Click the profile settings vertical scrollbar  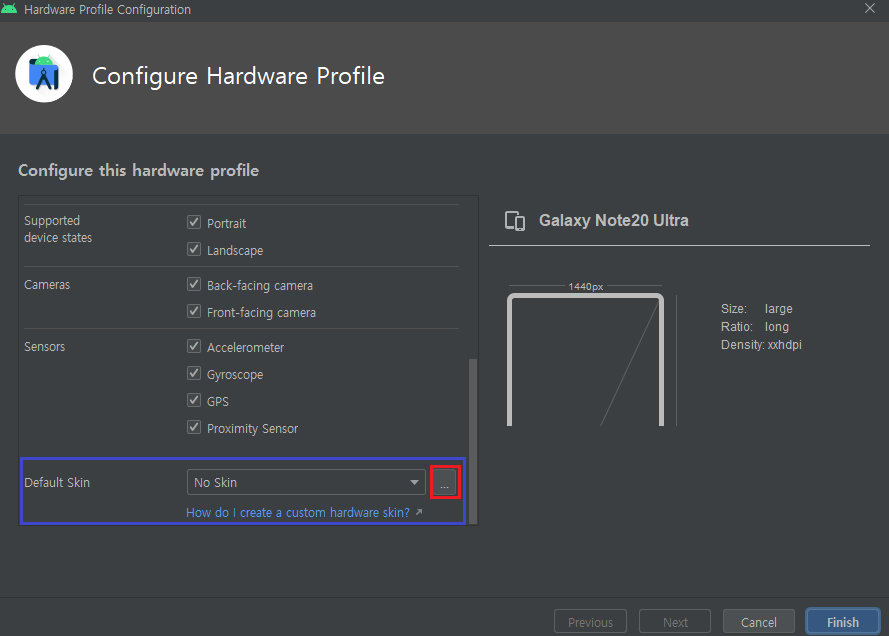(473, 441)
